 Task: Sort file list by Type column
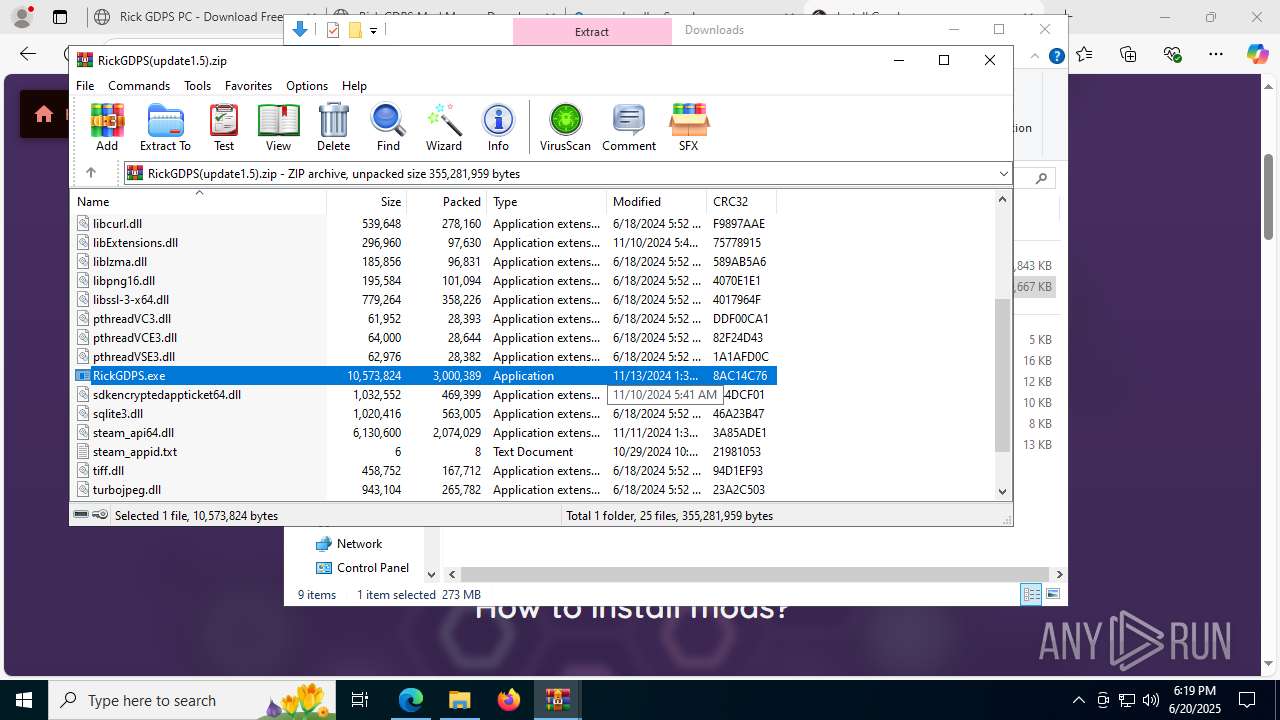(x=546, y=202)
